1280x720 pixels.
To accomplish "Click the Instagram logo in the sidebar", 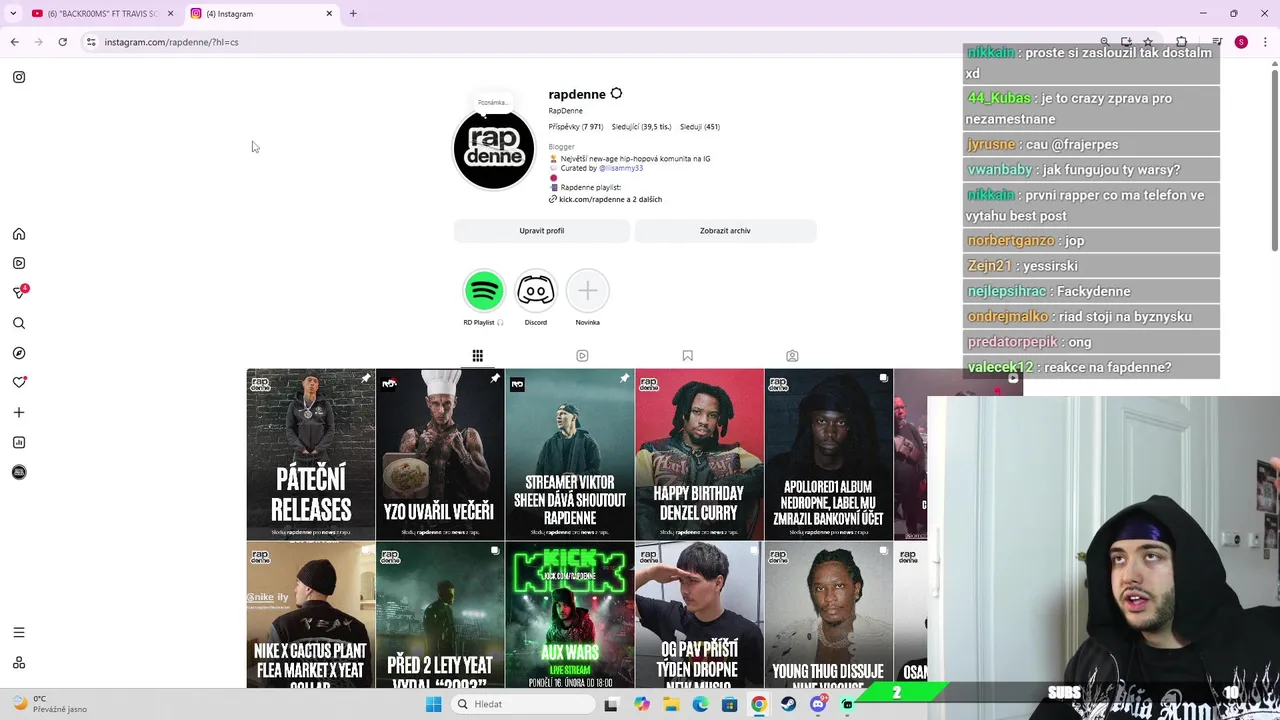I will tap(19, 77).
